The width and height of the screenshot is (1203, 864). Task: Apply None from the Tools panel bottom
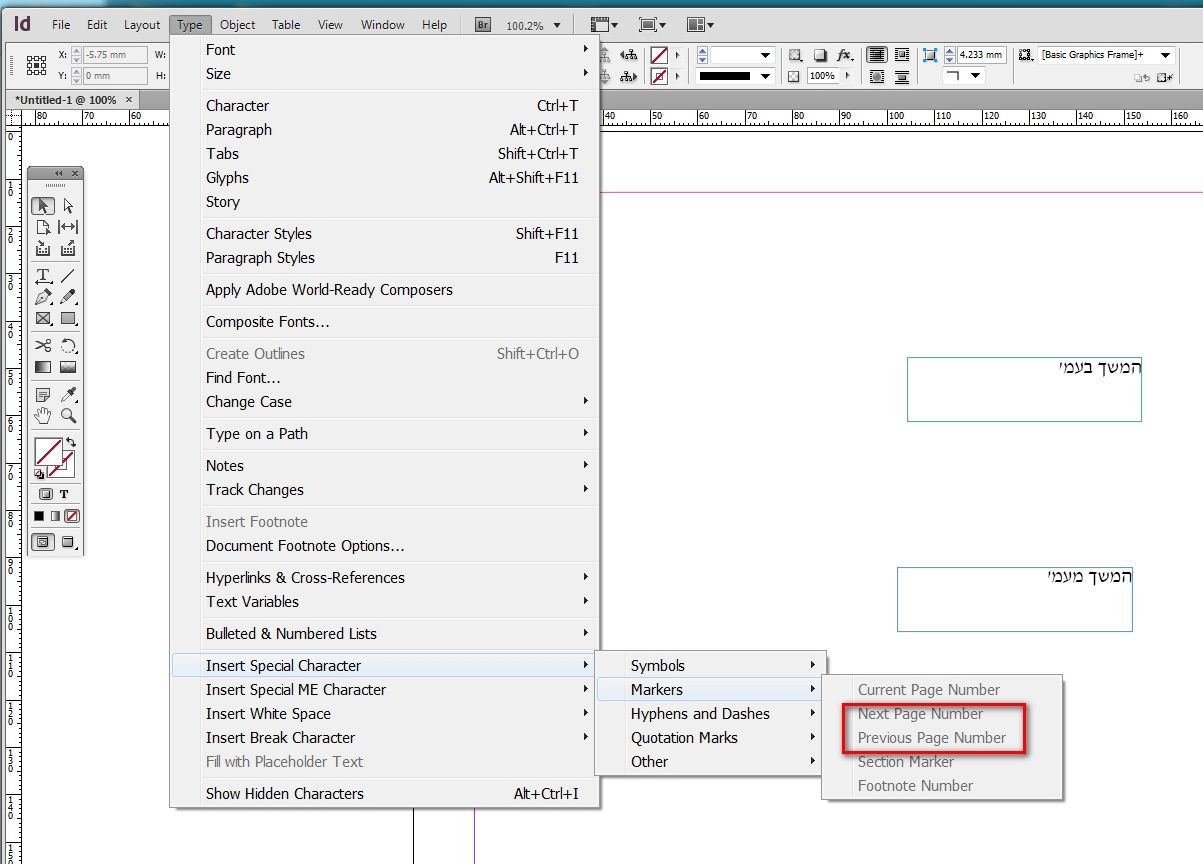click(72, 517)
